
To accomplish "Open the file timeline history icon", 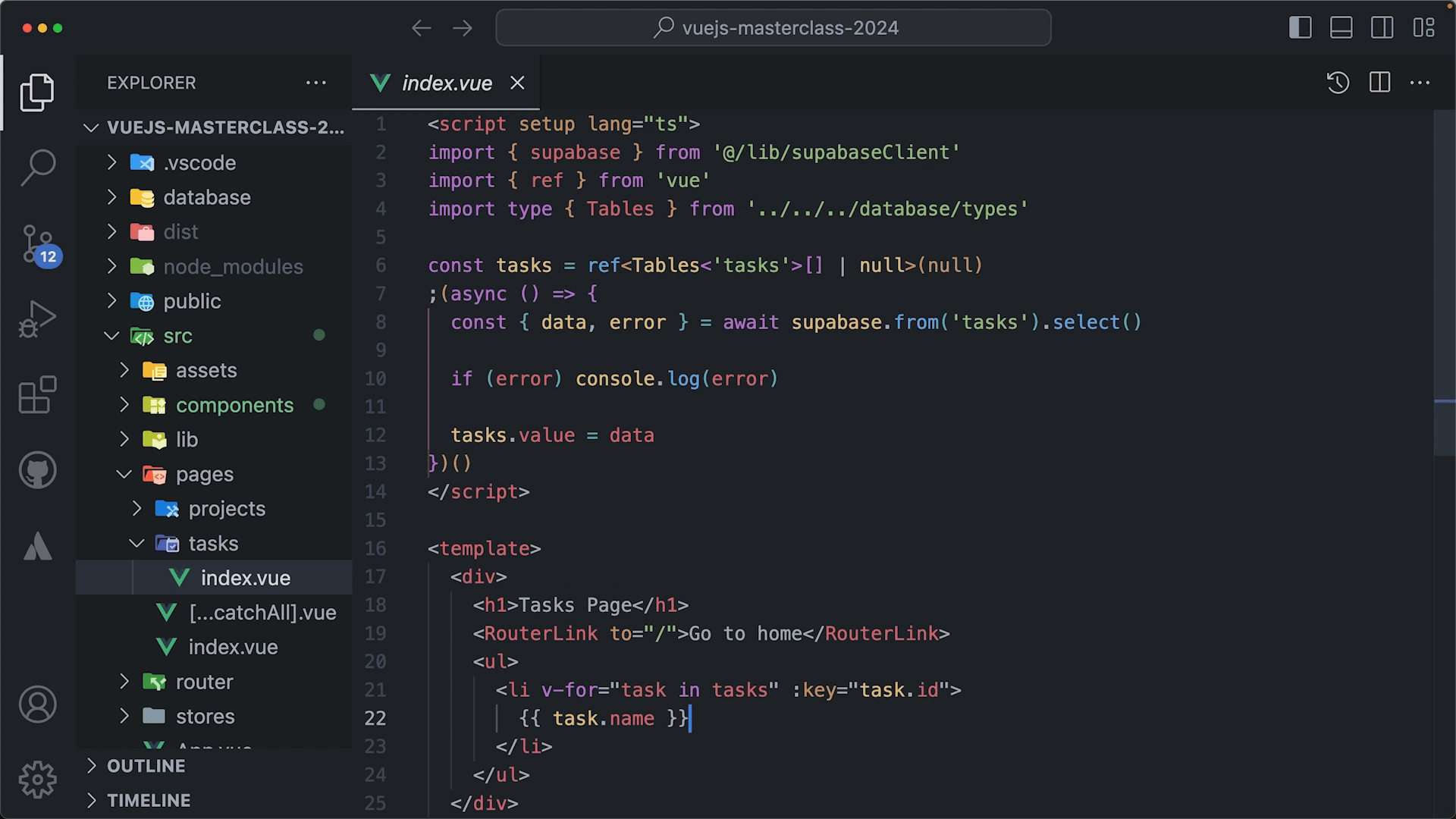I will [1338, 83].
